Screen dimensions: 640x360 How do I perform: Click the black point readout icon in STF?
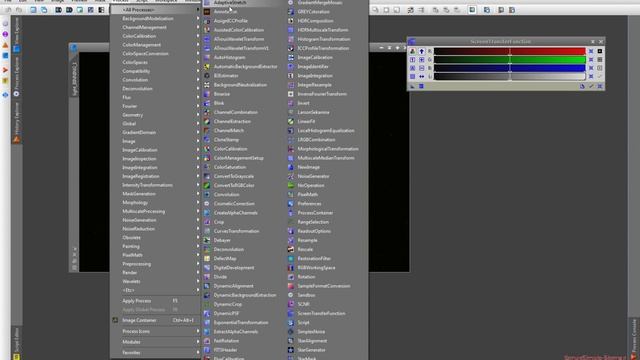pyautogui.click(x=600, y=51)
